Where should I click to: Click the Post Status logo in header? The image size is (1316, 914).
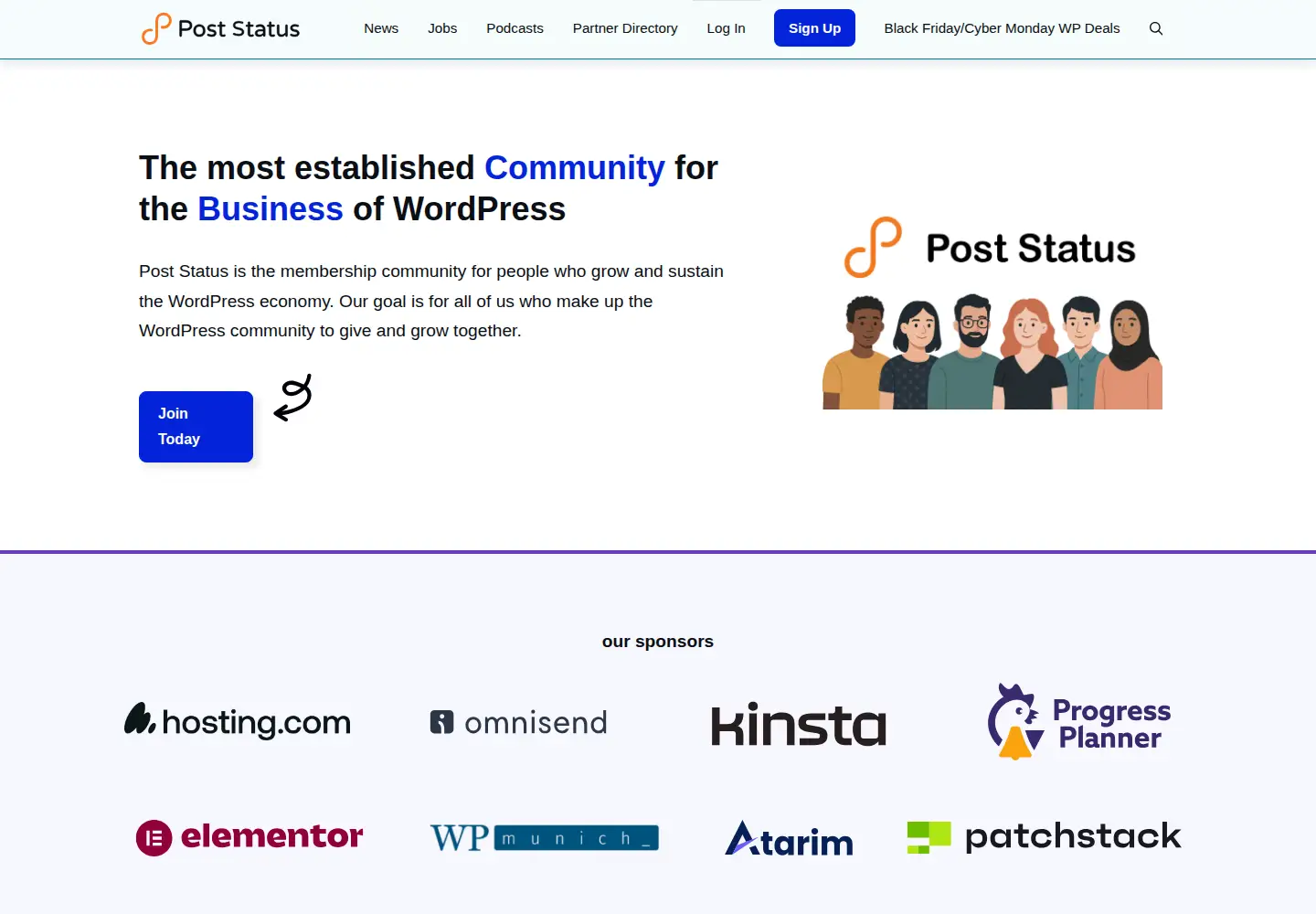[x=220, y=28]
